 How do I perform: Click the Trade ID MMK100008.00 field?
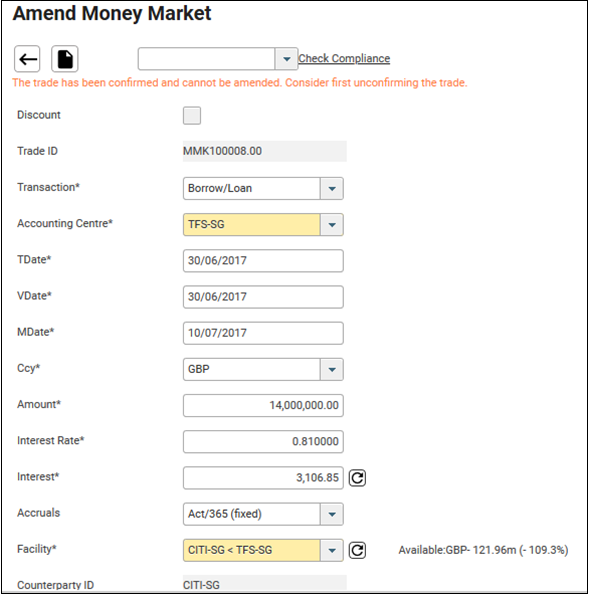click(x=265, y=151)
